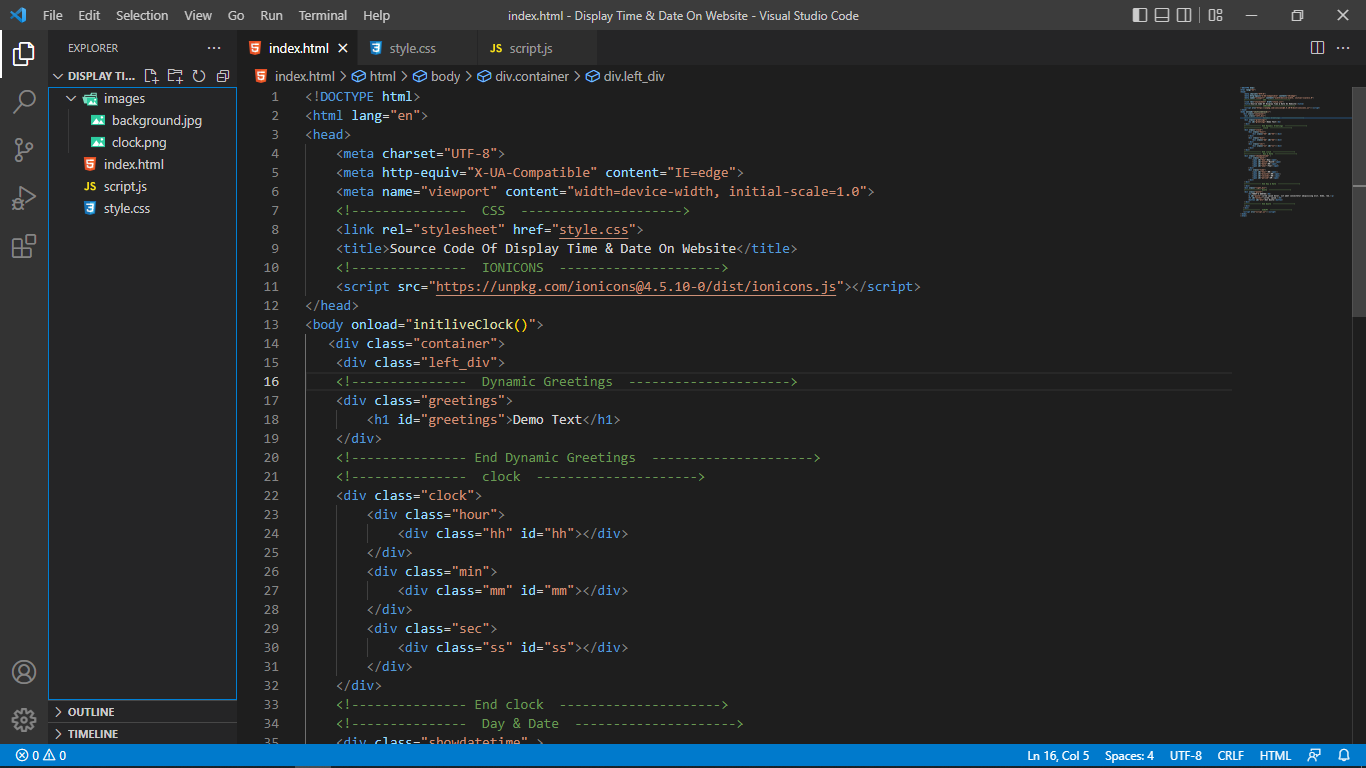The image size is (1366, 768).
Task: Click the New File icon in Explorer
Action: point(151,75)
